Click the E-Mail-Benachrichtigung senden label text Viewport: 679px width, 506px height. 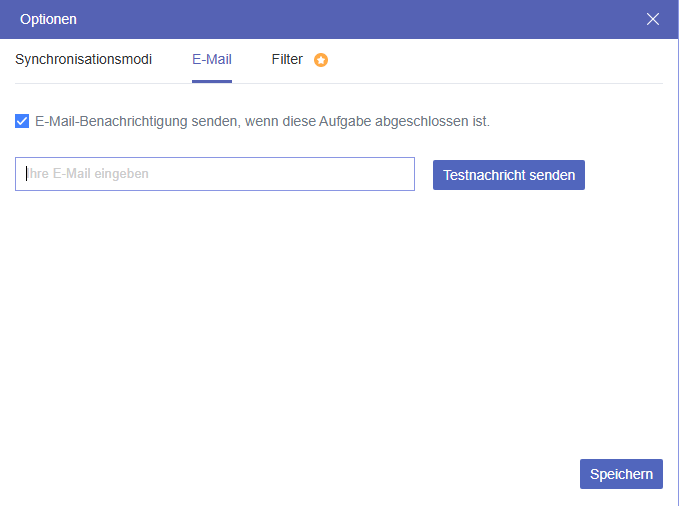tap(262, 122)
